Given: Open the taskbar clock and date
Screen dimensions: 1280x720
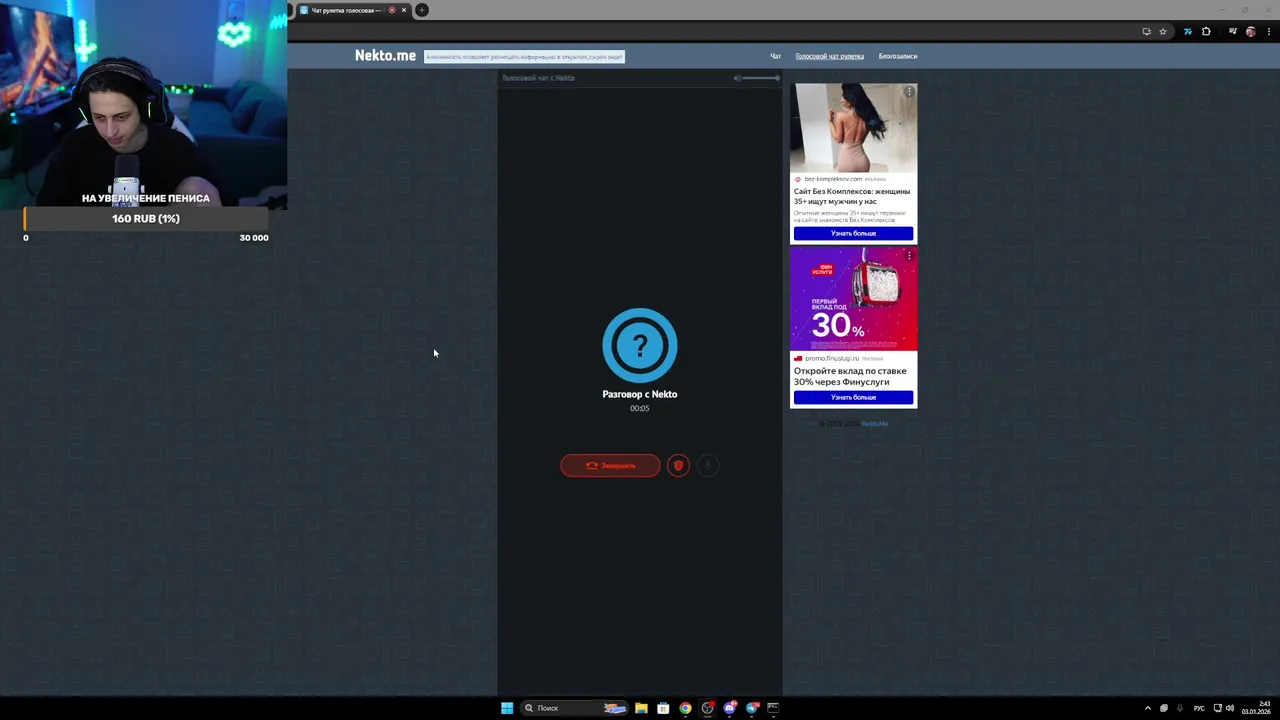Looking at the screenshot, I should point(1256,708).
